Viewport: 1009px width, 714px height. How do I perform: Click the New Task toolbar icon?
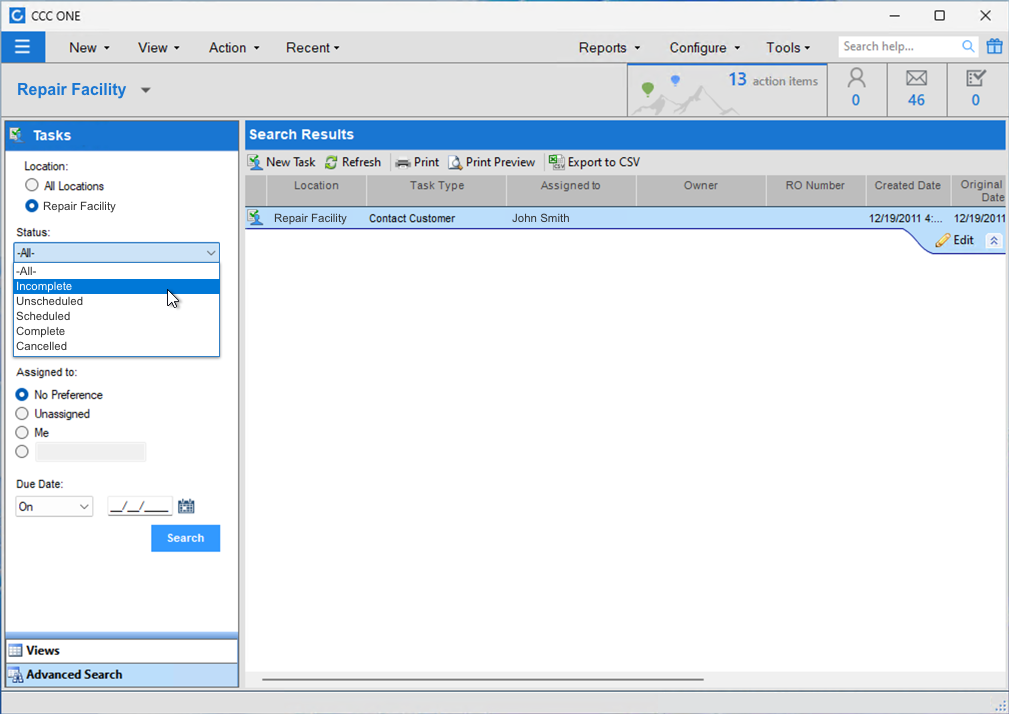pos(255,162)
